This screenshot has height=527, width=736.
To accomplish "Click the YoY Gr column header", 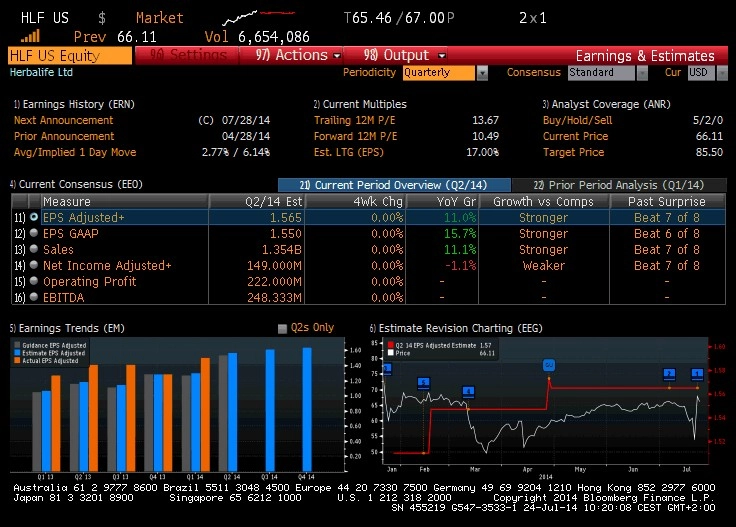I will tap(442, 201).
